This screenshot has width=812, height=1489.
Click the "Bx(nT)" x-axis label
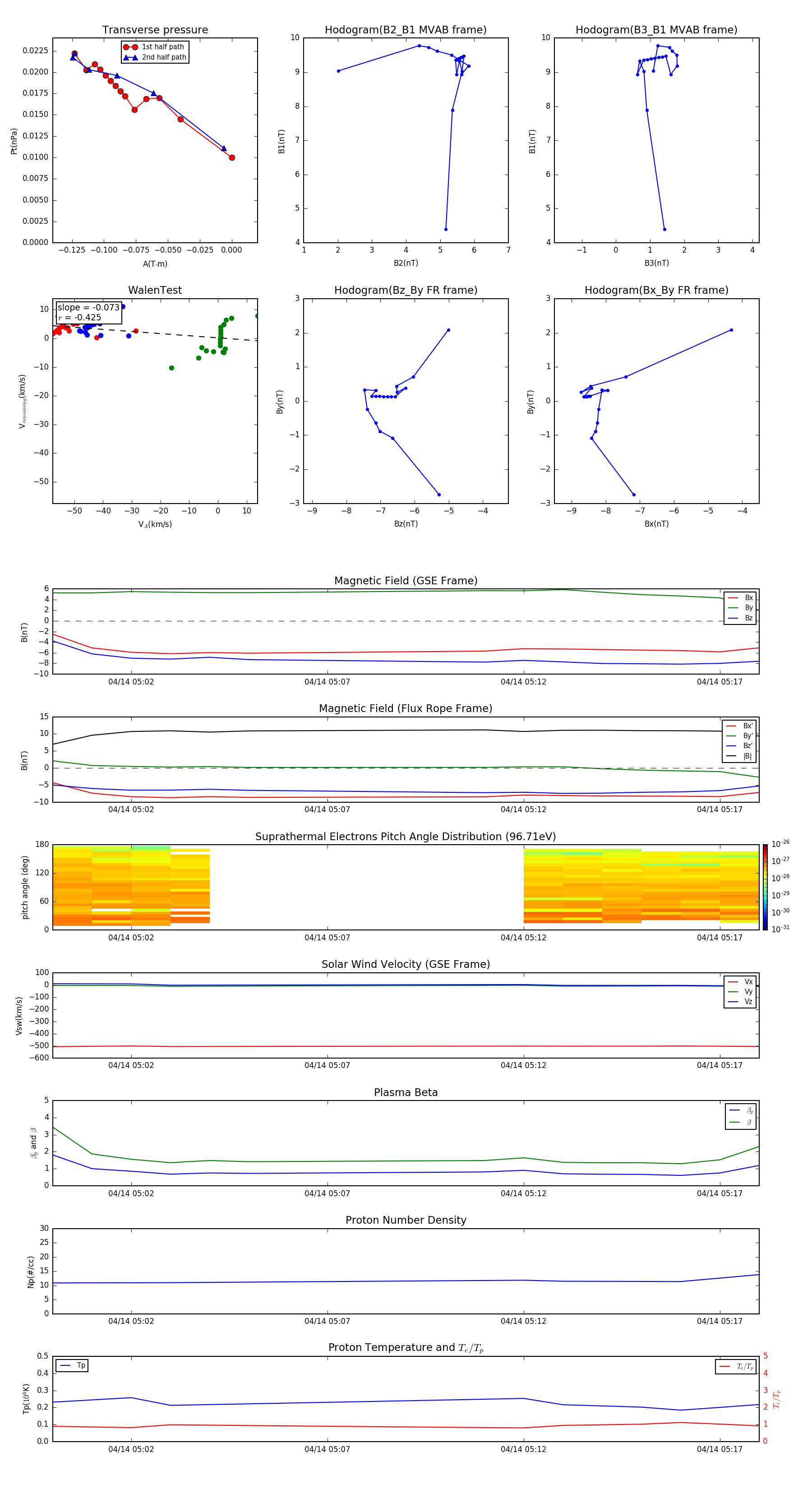pos(656,524)
